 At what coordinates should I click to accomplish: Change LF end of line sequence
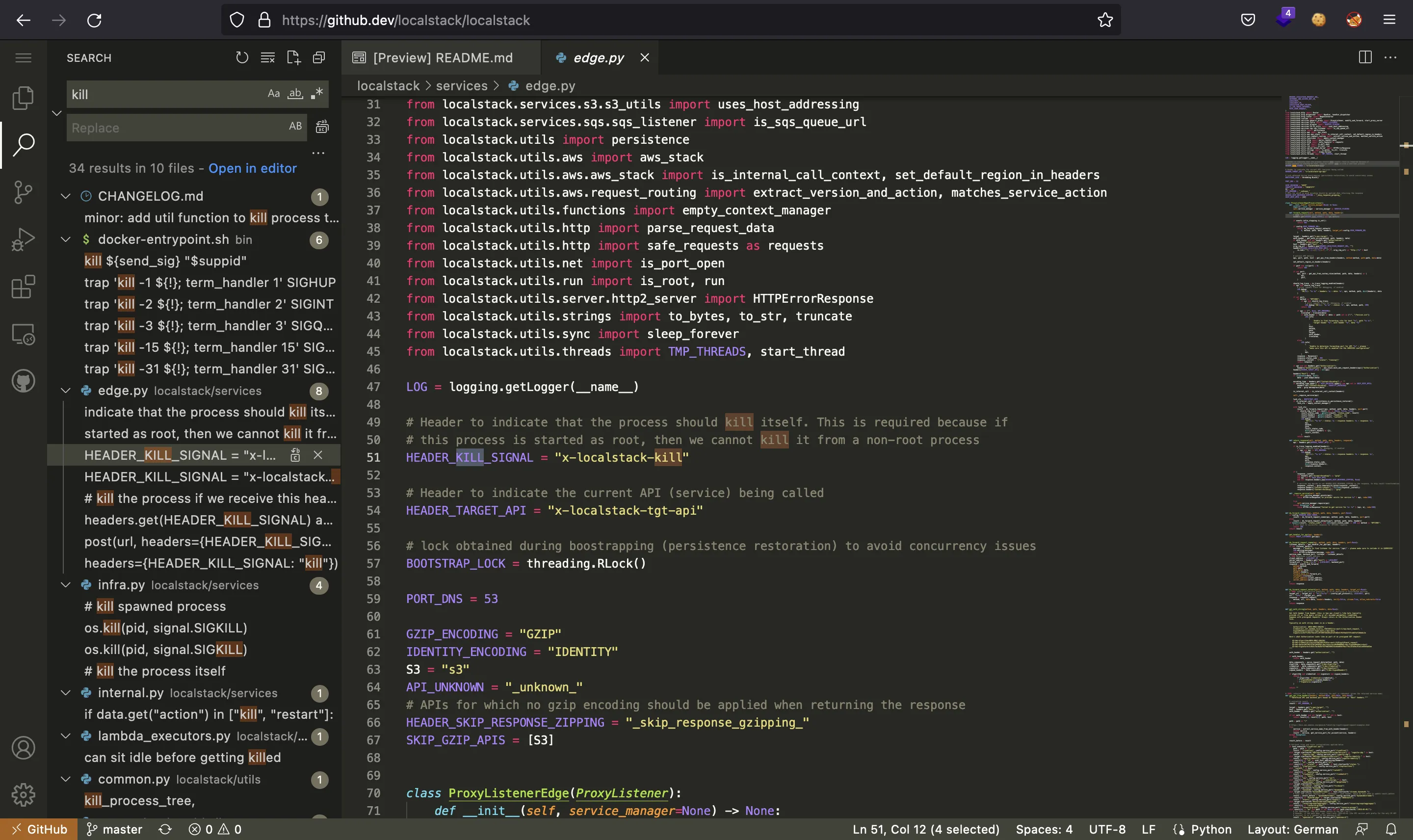coord(1148,829)
